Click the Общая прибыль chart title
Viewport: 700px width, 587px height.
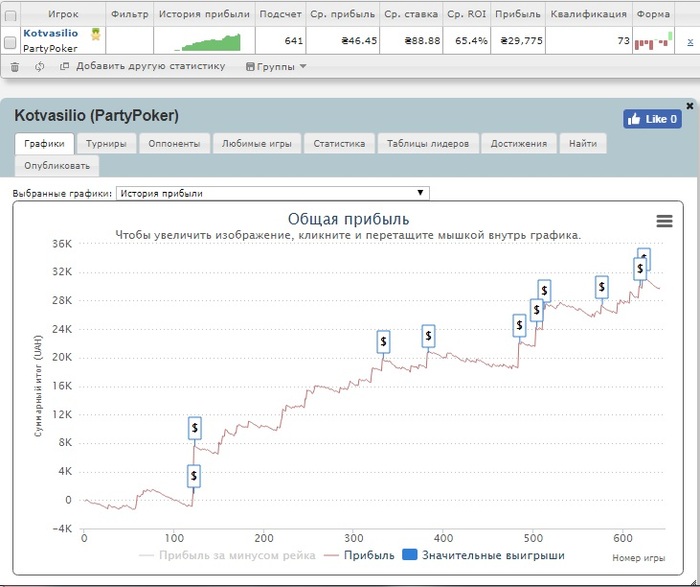pos(348,219)
